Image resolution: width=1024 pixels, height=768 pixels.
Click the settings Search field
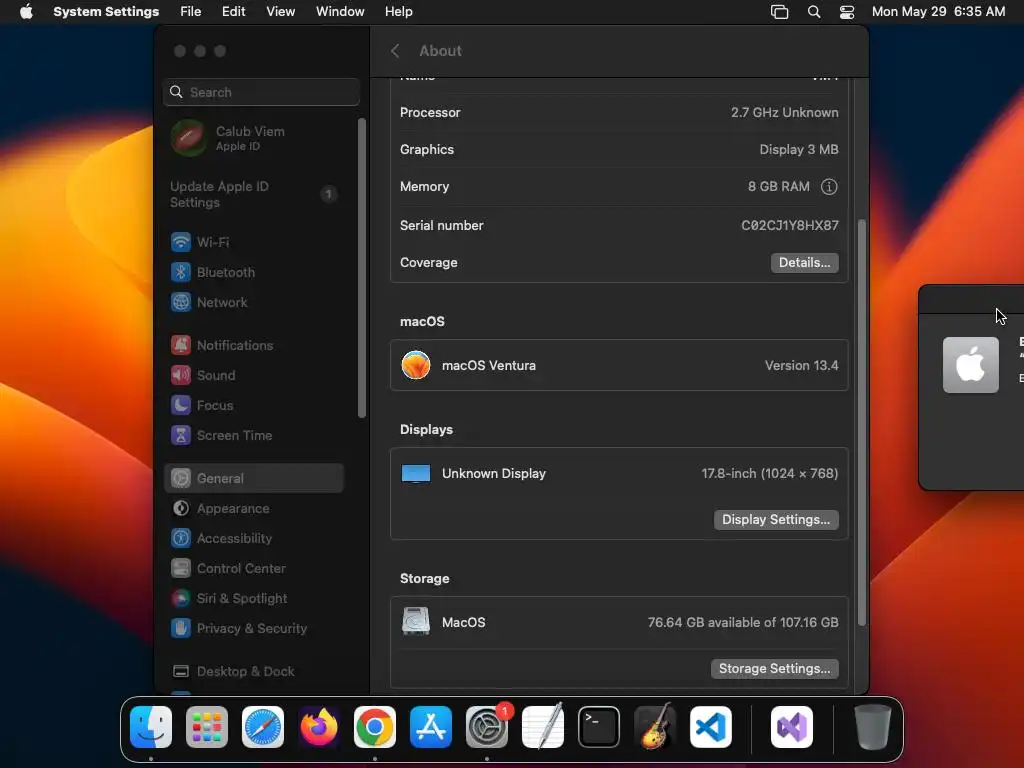[261, 92]
